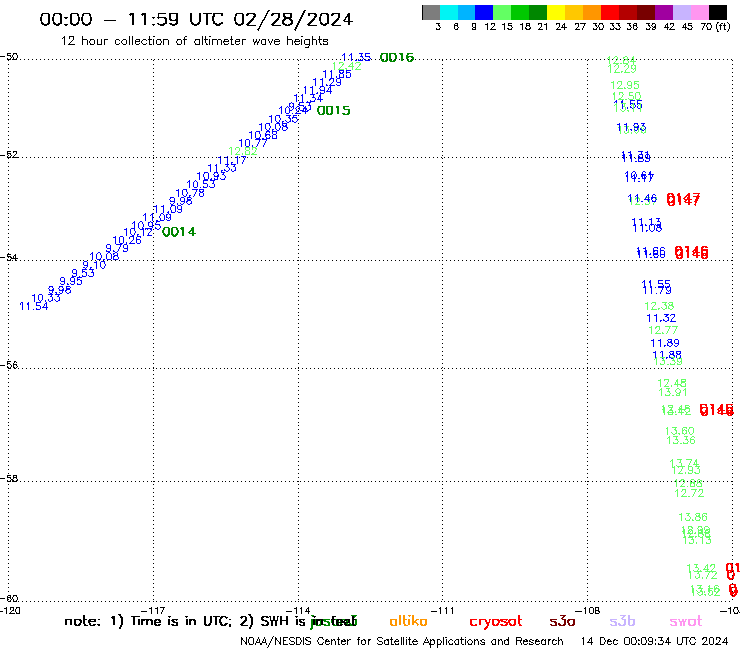Click the value '11.35' at the track top
The height and width of the screenshot is (650, 740).
pos(356,58)
